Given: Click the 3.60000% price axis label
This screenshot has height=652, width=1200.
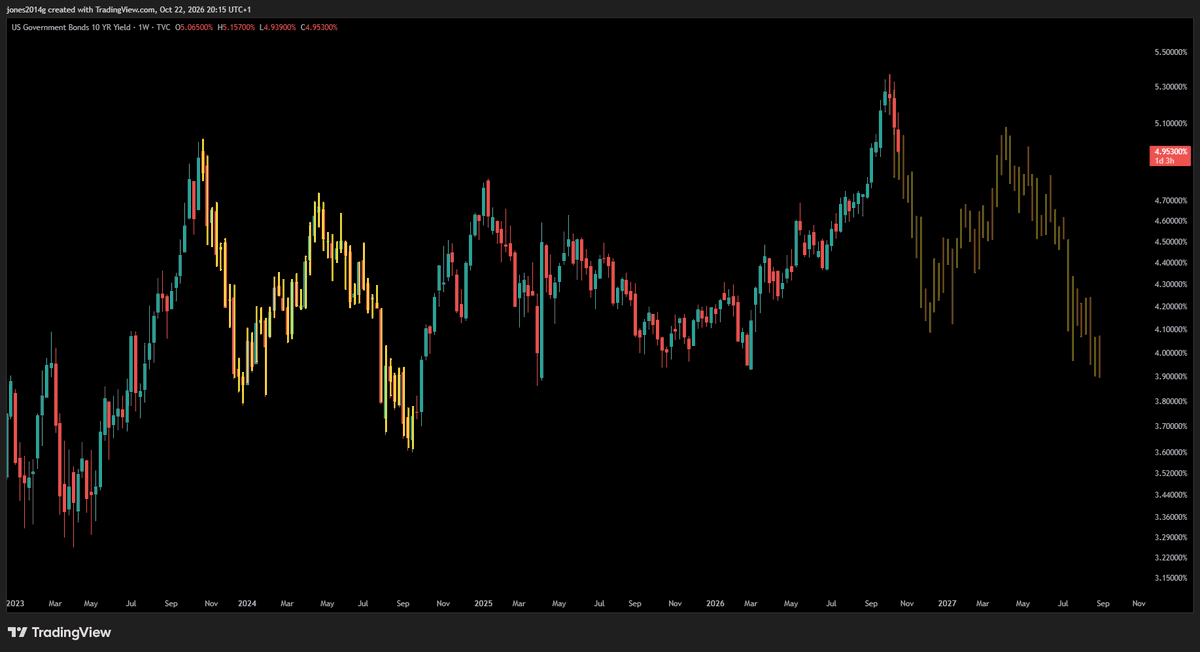Looking at the screenshot, I should click(1171, 453).
